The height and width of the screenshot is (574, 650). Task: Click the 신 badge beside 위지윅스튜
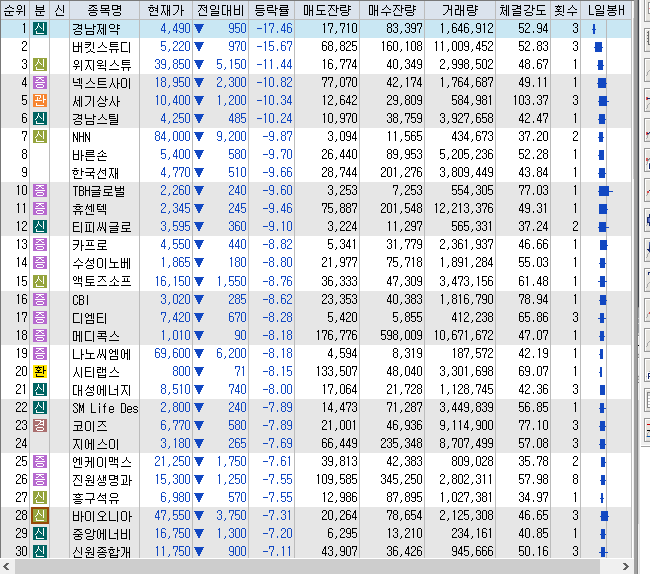40,65
